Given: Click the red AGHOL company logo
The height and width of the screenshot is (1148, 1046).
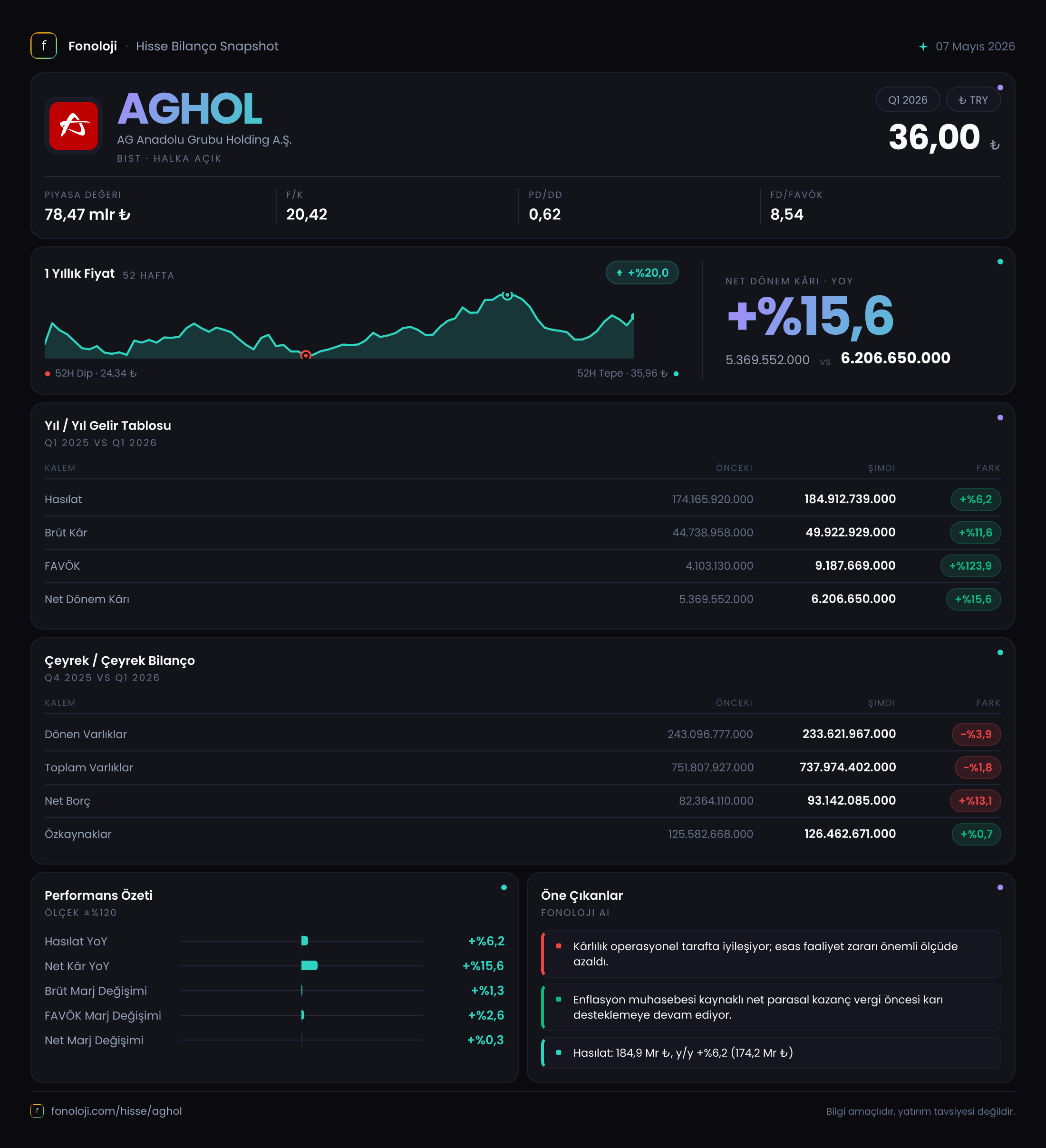Looking at the screenshot, I should point(73,126).
